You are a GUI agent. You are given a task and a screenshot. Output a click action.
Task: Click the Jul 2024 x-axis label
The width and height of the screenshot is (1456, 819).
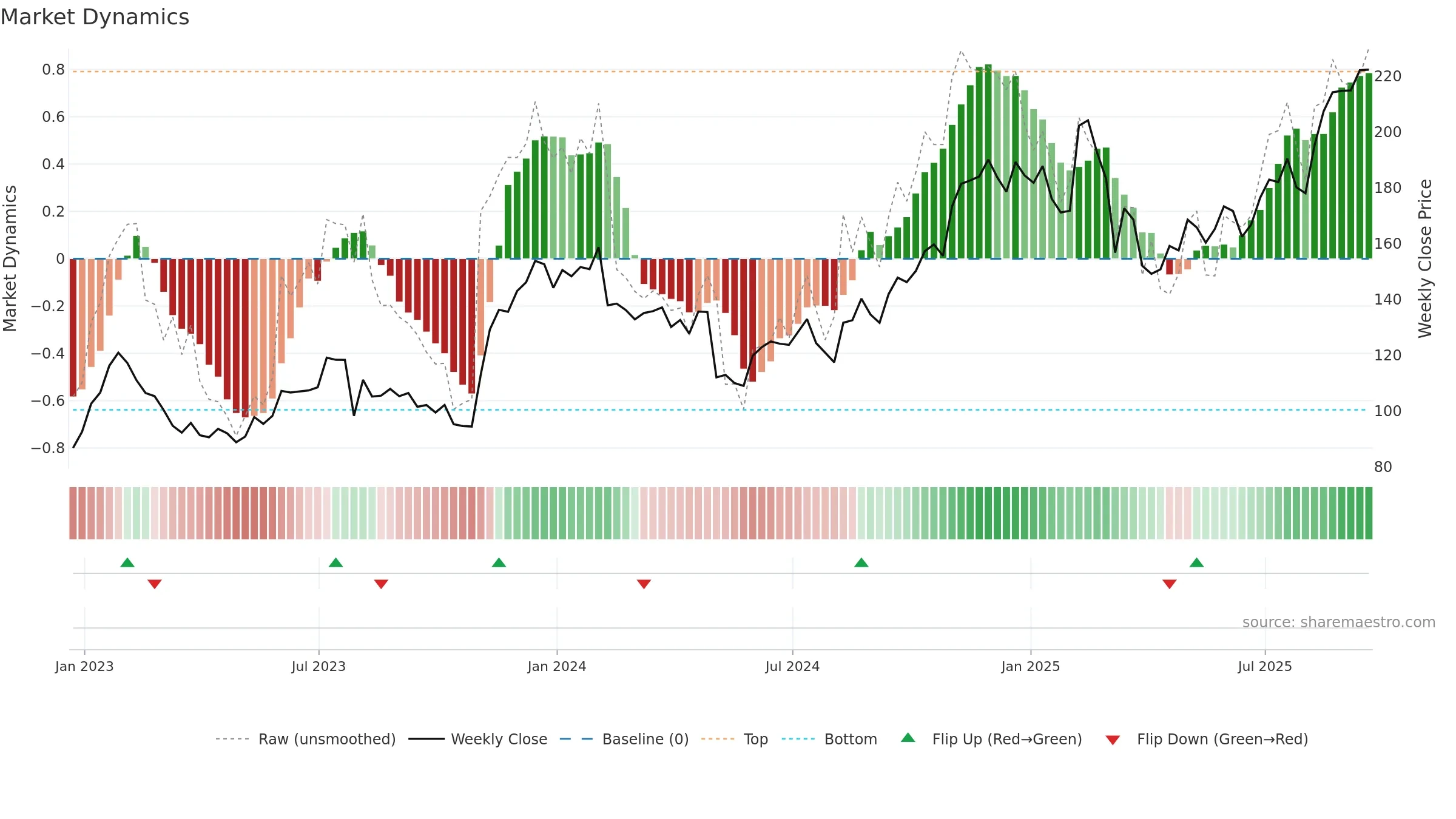tap(792, 667)
